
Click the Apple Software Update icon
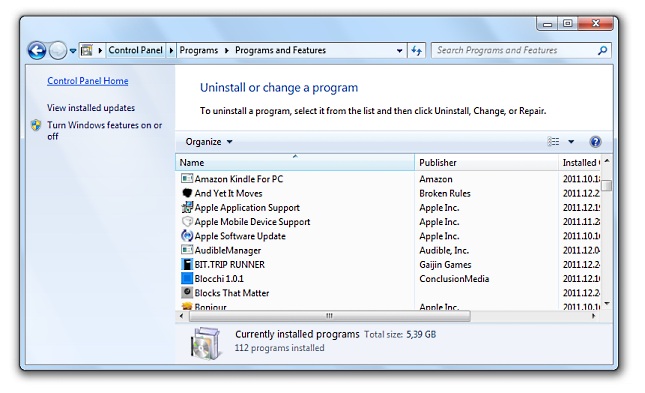187,236
